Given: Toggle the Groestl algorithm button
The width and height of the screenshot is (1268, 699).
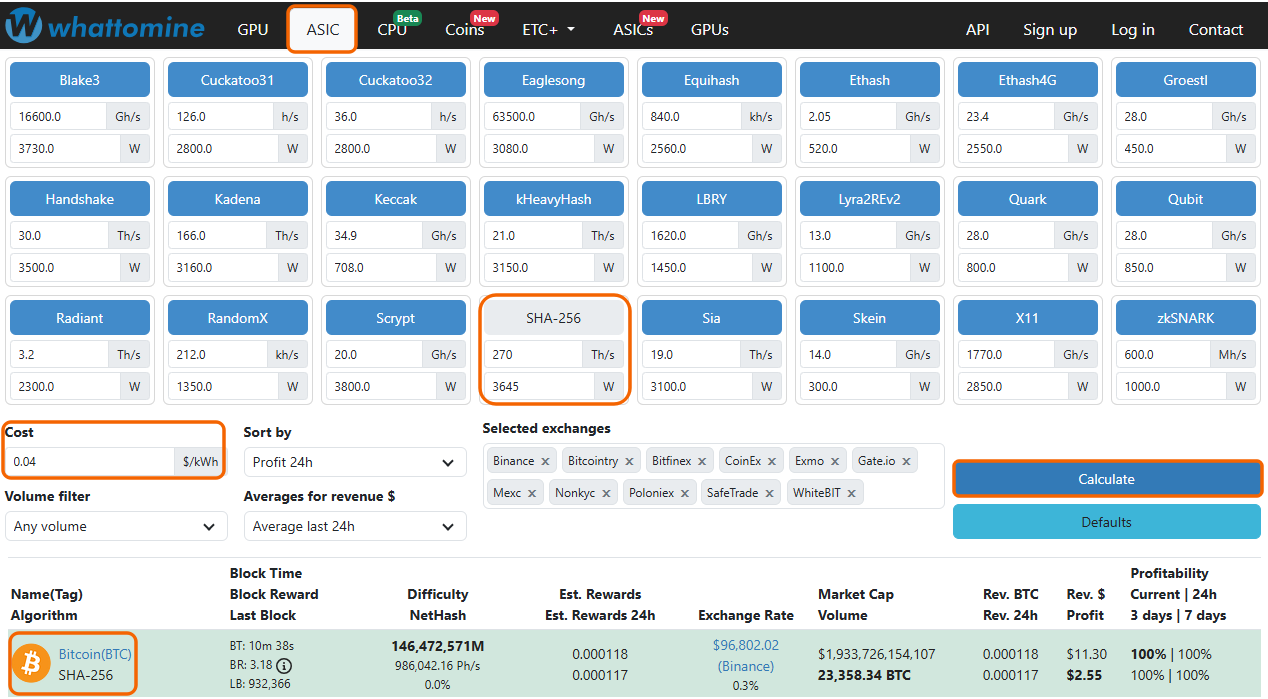Looking at the screenshot, I should click(1185, 80).
